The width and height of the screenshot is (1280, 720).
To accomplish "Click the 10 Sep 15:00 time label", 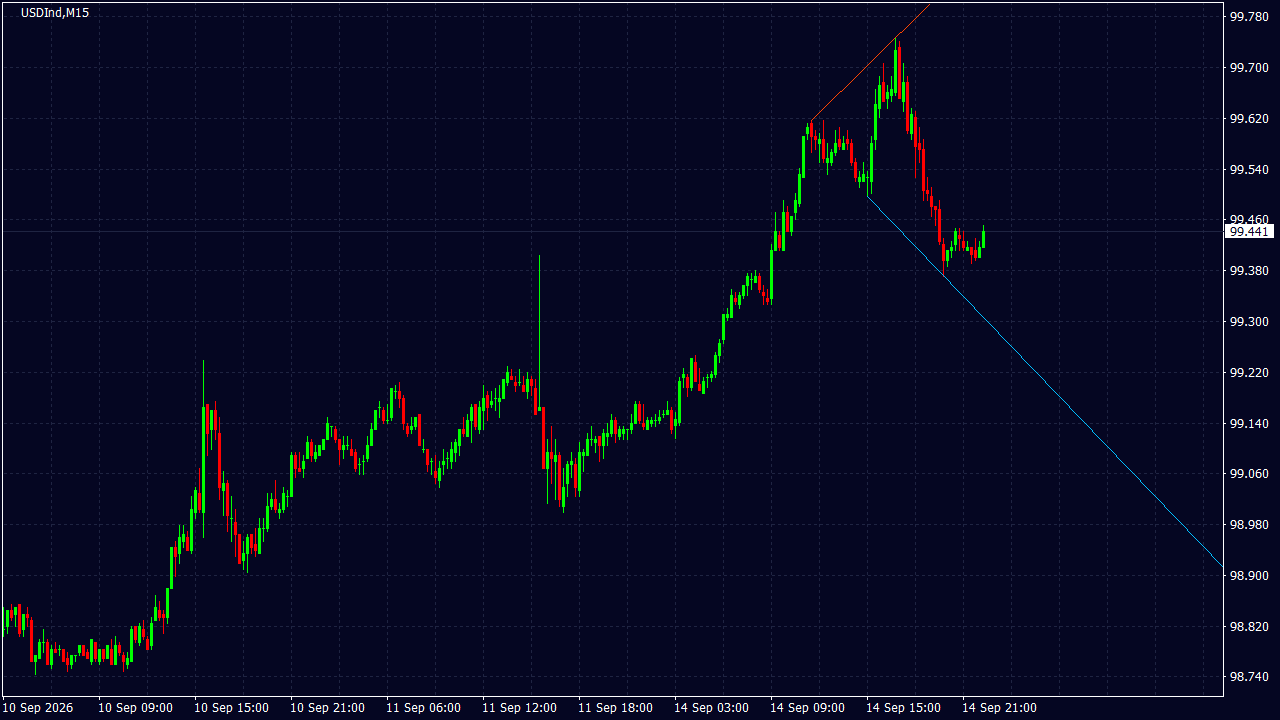I will tap(233, 708).
